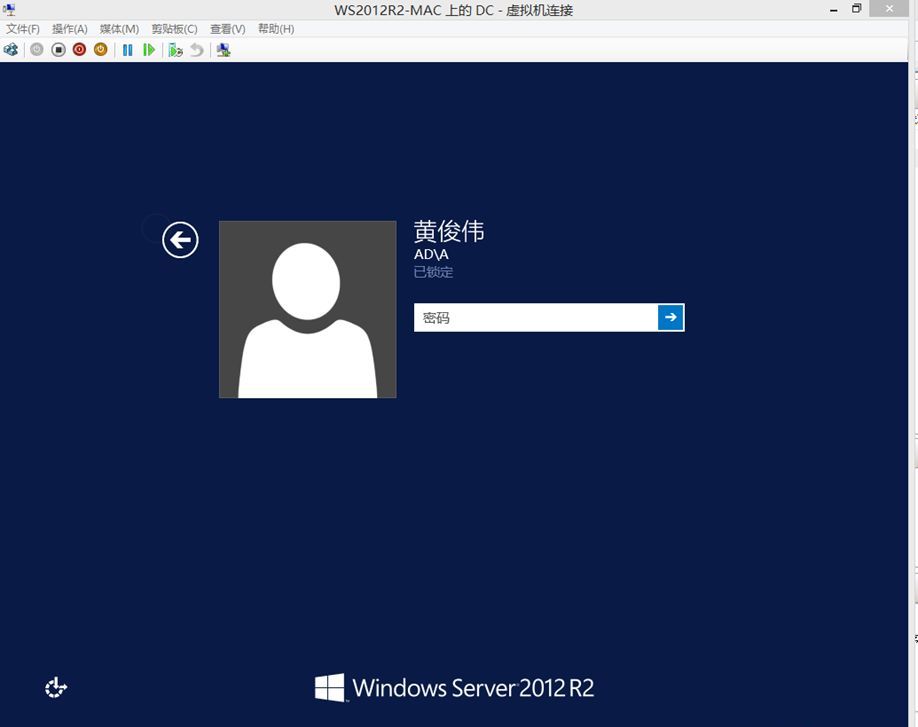Screen dimensions: 918x727
Task: Open the 帮助(H) menu
Action: coord(276,29)
